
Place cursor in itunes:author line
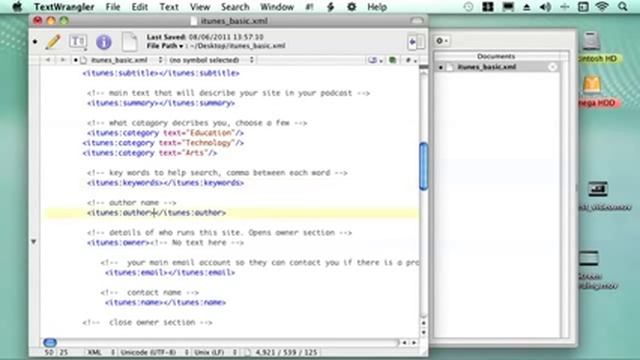(156, 213)
